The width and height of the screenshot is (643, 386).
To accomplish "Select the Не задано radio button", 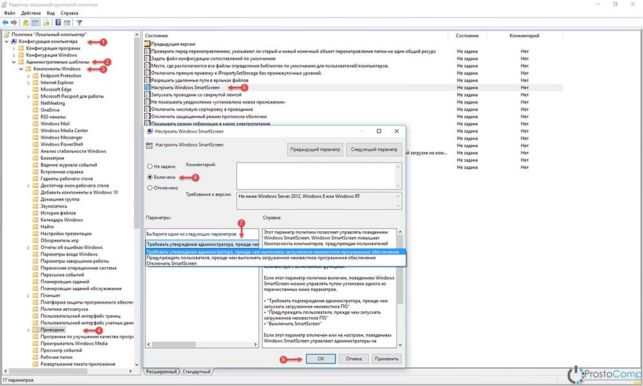I will point(150,167).
